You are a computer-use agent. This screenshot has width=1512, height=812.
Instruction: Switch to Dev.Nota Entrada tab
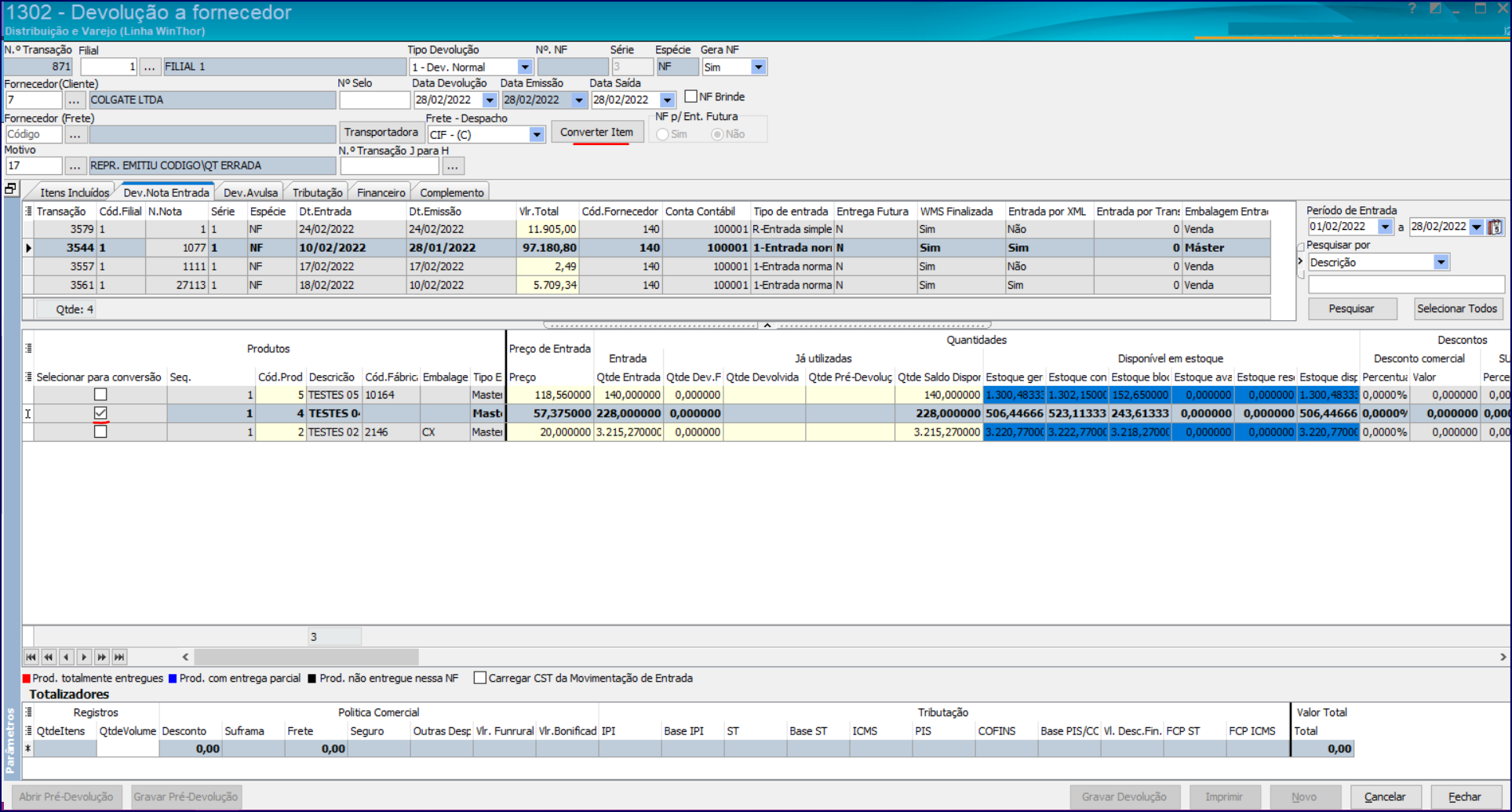click(166, 192)
